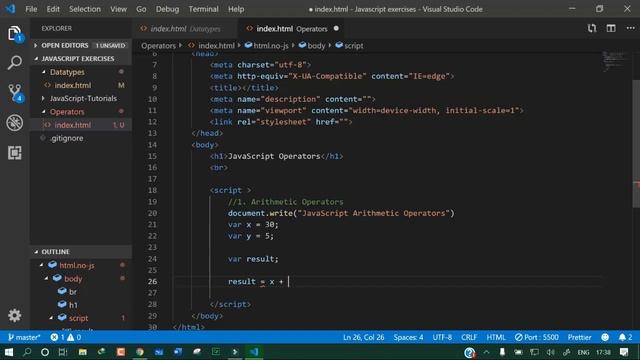Open File Explorer from the taskbar

pyautogui.click(x=82, y=352)
